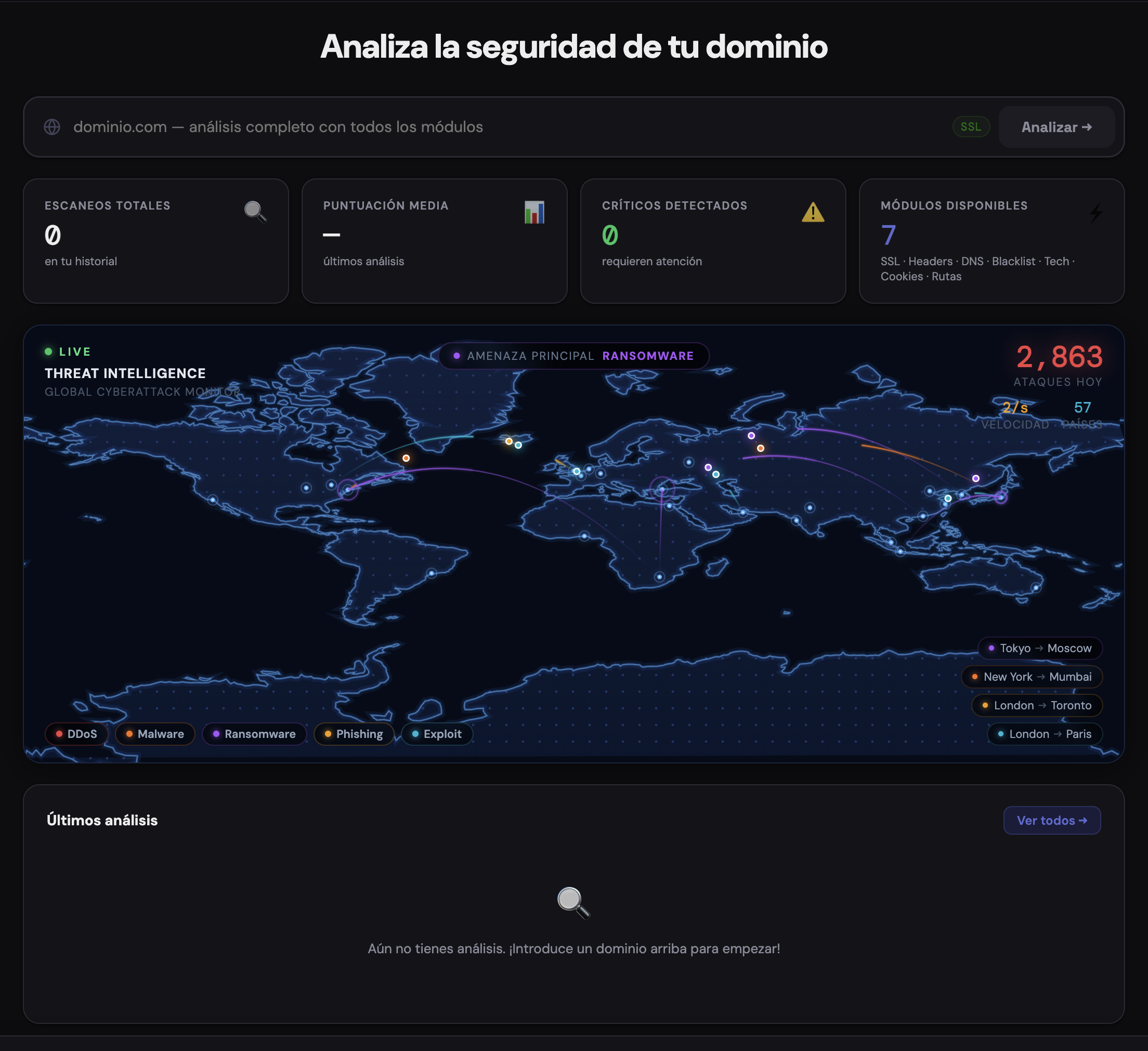The image size is (1148, 1051).
Task: Select the London → Paris attack entry
Action: click(1045, 734)
